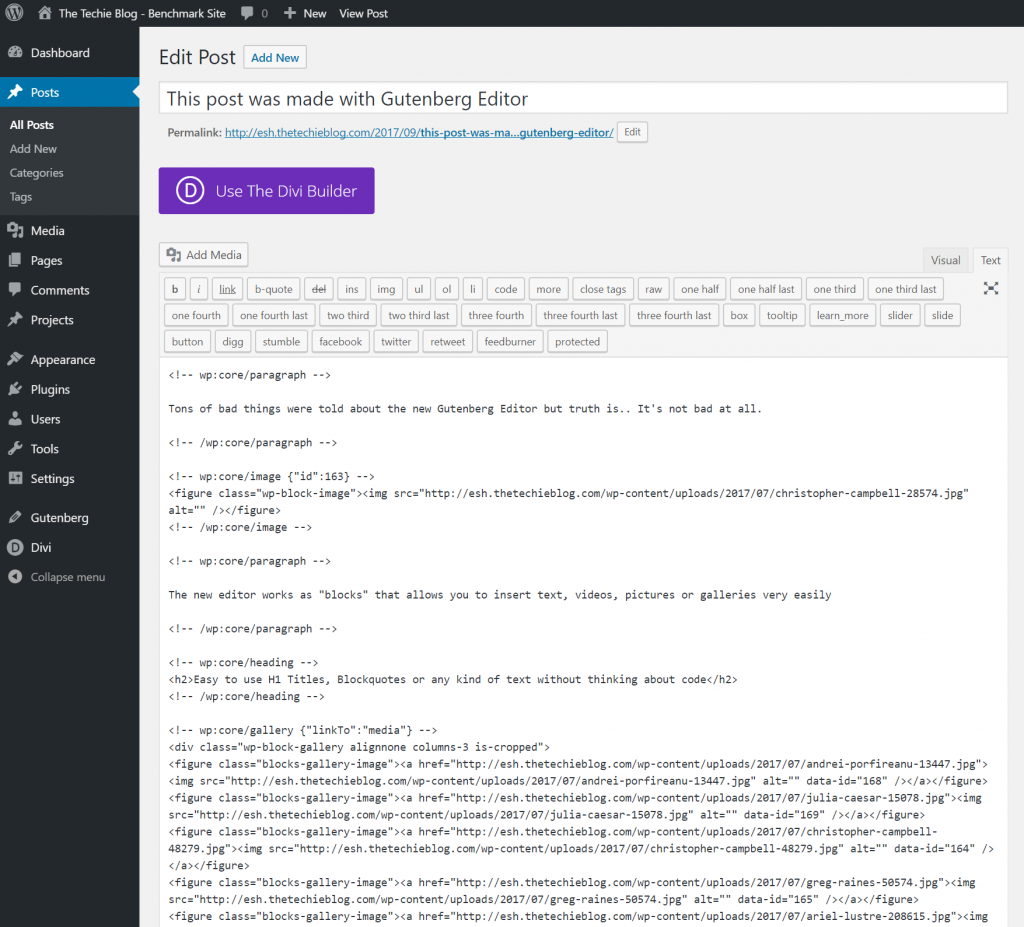Click the Use The Divi Builder label
Viewport: 1024px width, 927px height.
[286, 191]
